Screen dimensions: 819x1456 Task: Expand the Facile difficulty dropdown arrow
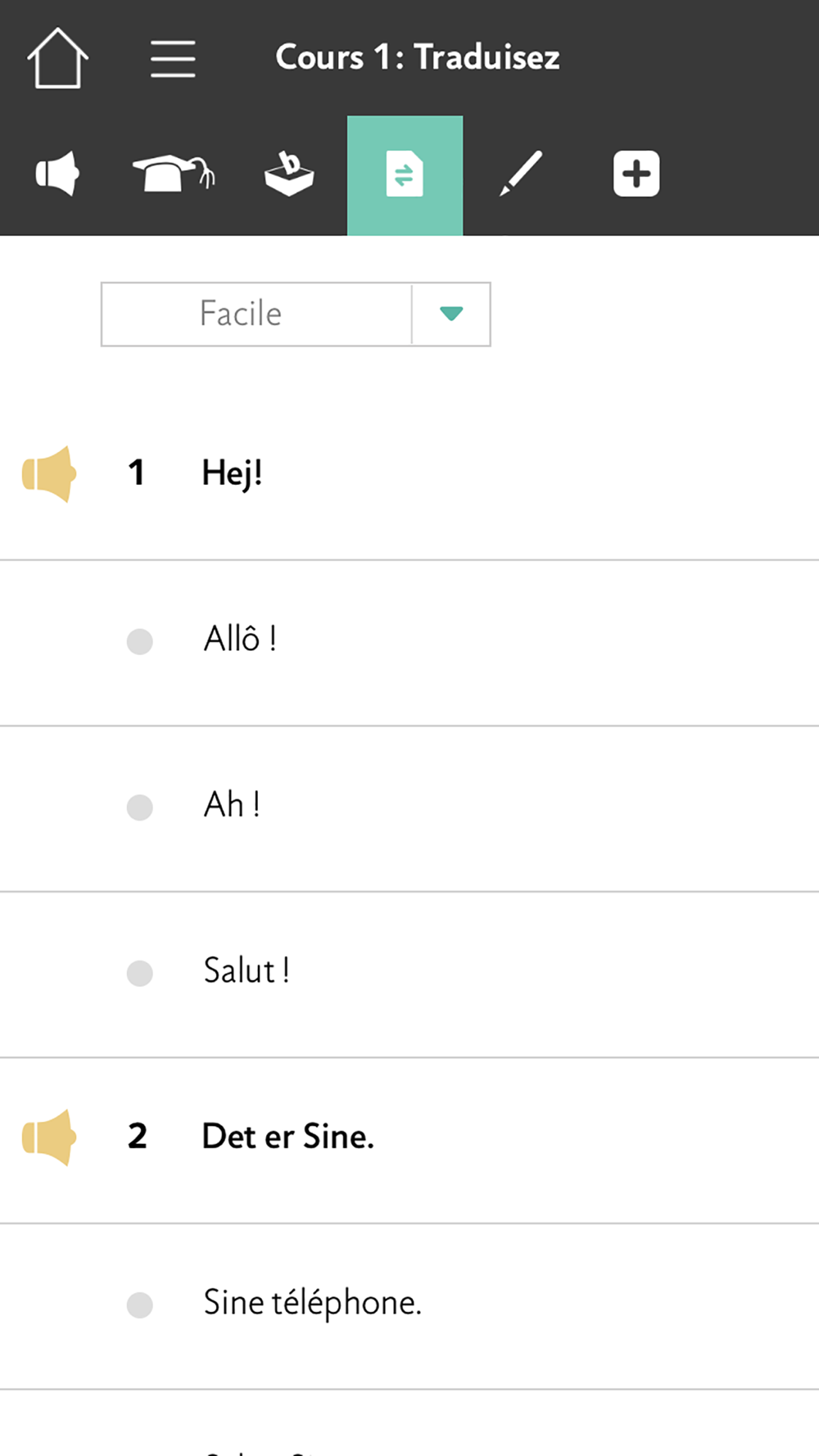451,314
